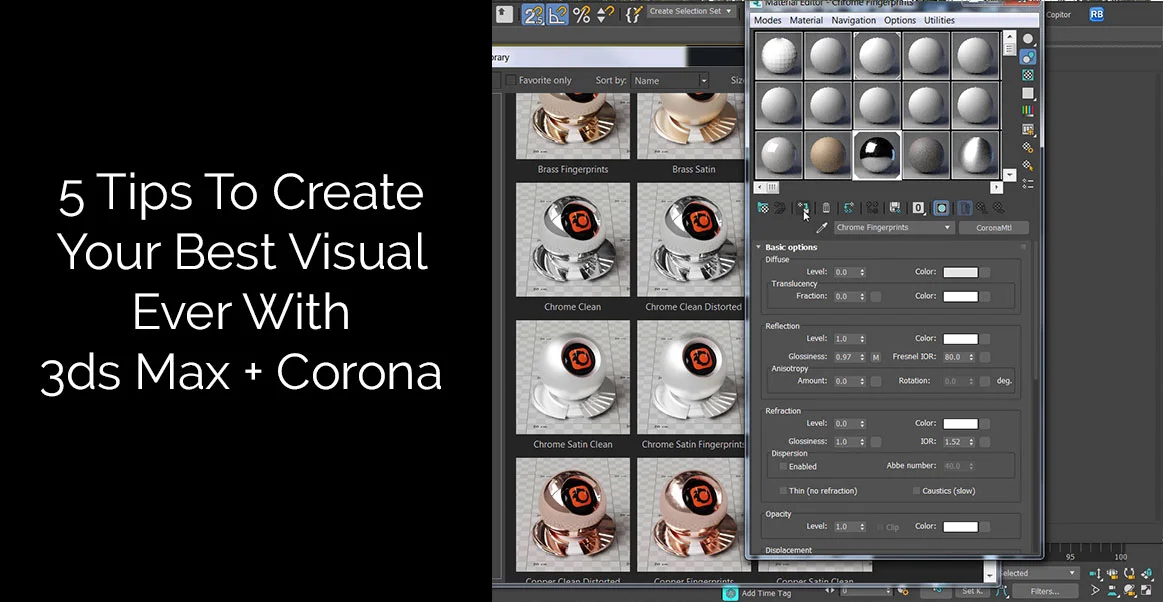Toggle 2.5D Snap in the main toolbar
Viewport: 1163px width, 602px height.
pos(533,13)
